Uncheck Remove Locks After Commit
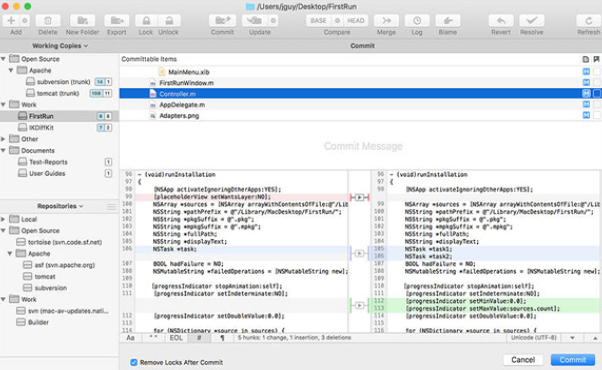Image resolution: width=602 pixels, height=370 pixels. click(x=134, y=362)
